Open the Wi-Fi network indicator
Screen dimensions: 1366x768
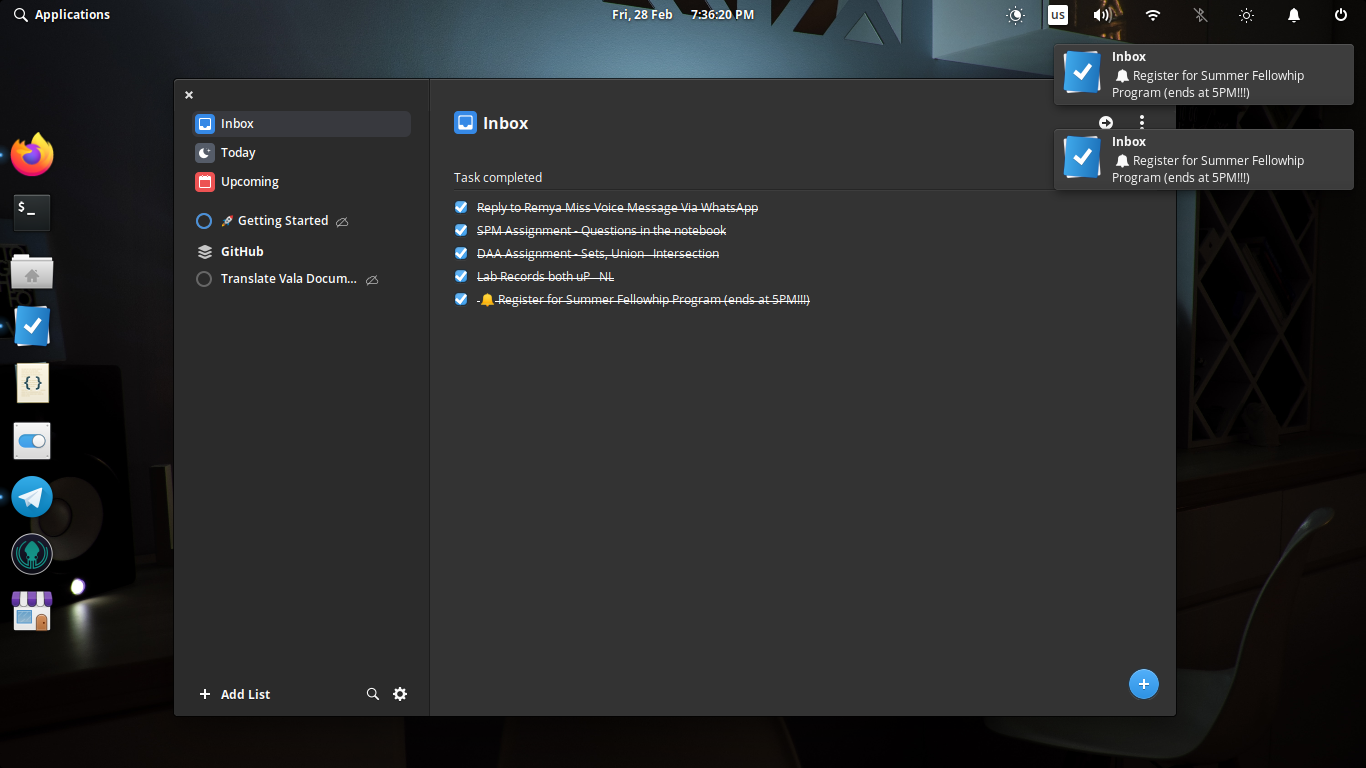pyautogui.click(x=1153, y=15)
